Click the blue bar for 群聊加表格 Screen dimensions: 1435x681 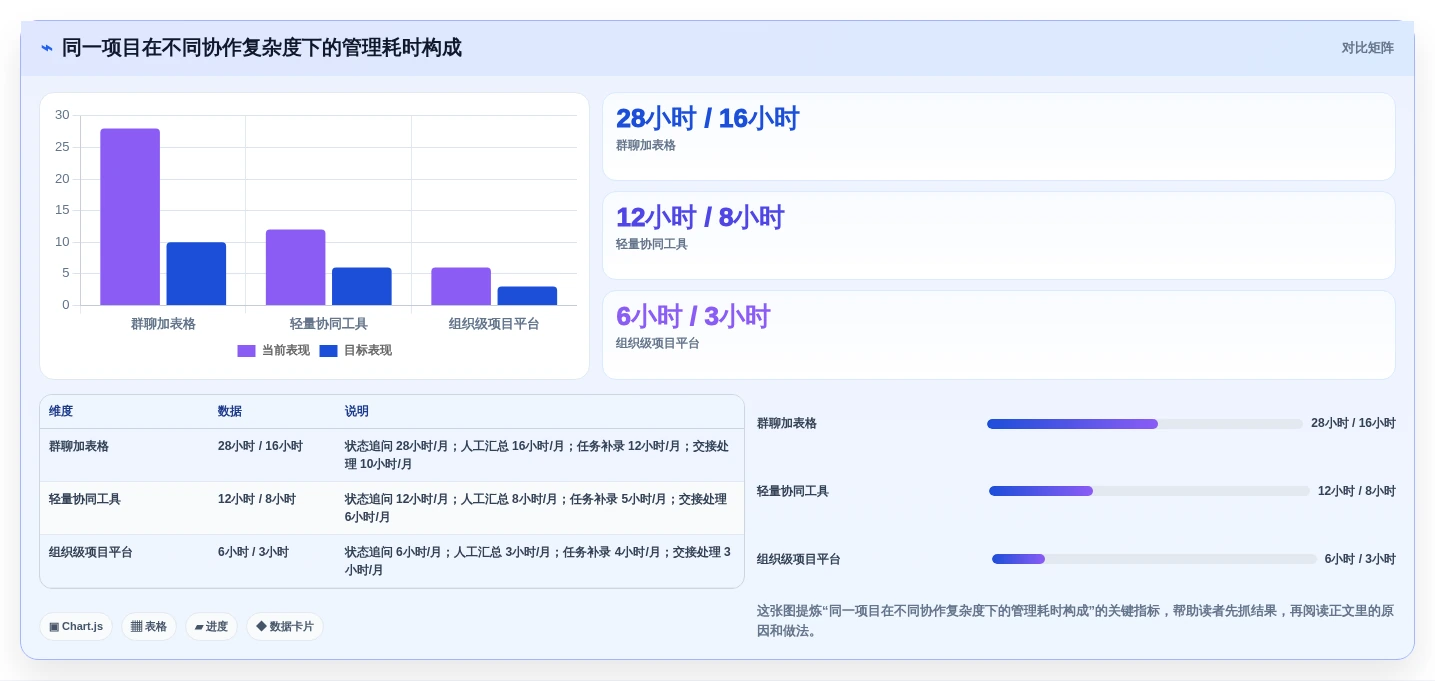point(196,274)
